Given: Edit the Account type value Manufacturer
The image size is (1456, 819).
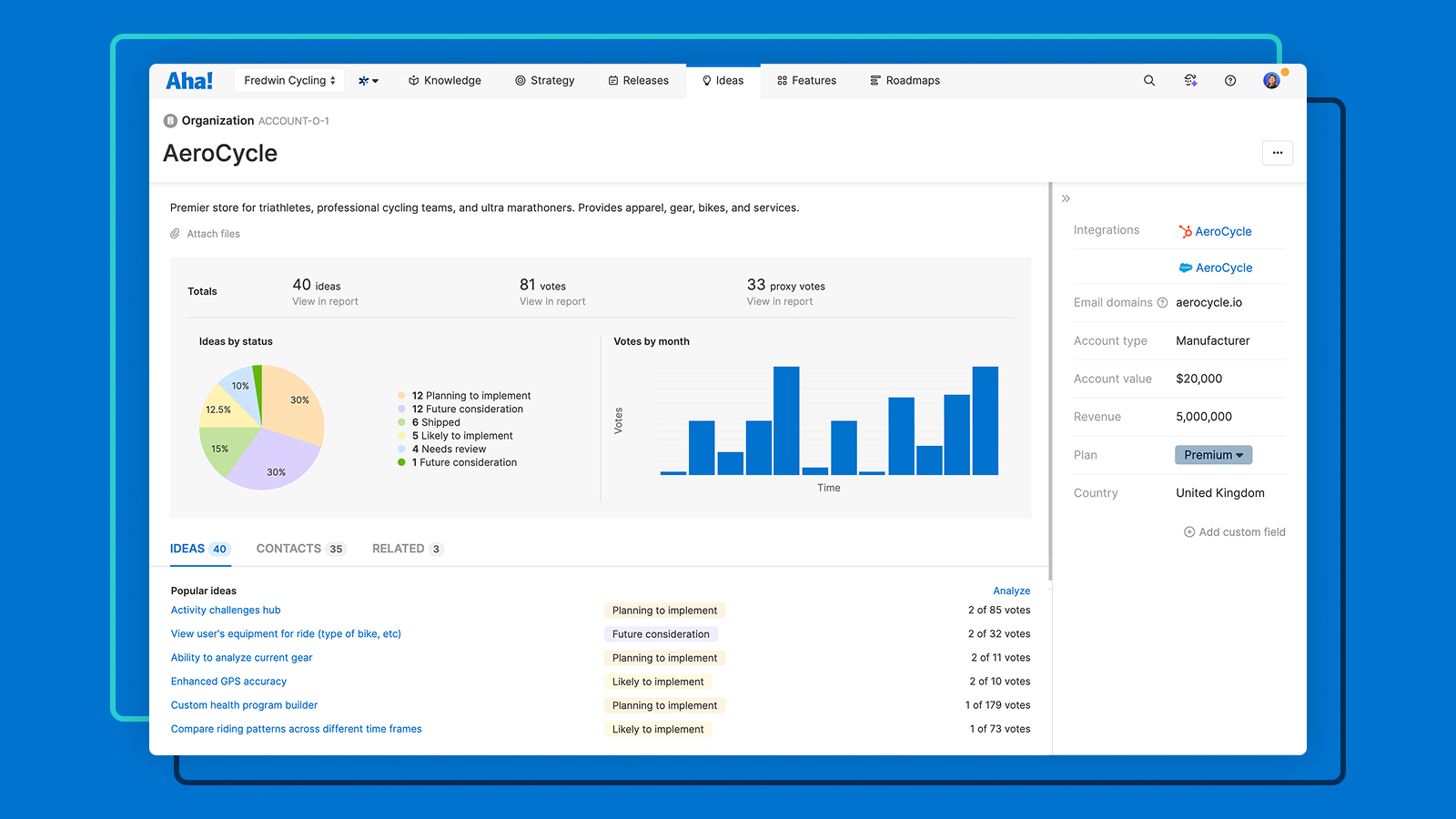Looking at the screenshot, I should (1213, 341).
